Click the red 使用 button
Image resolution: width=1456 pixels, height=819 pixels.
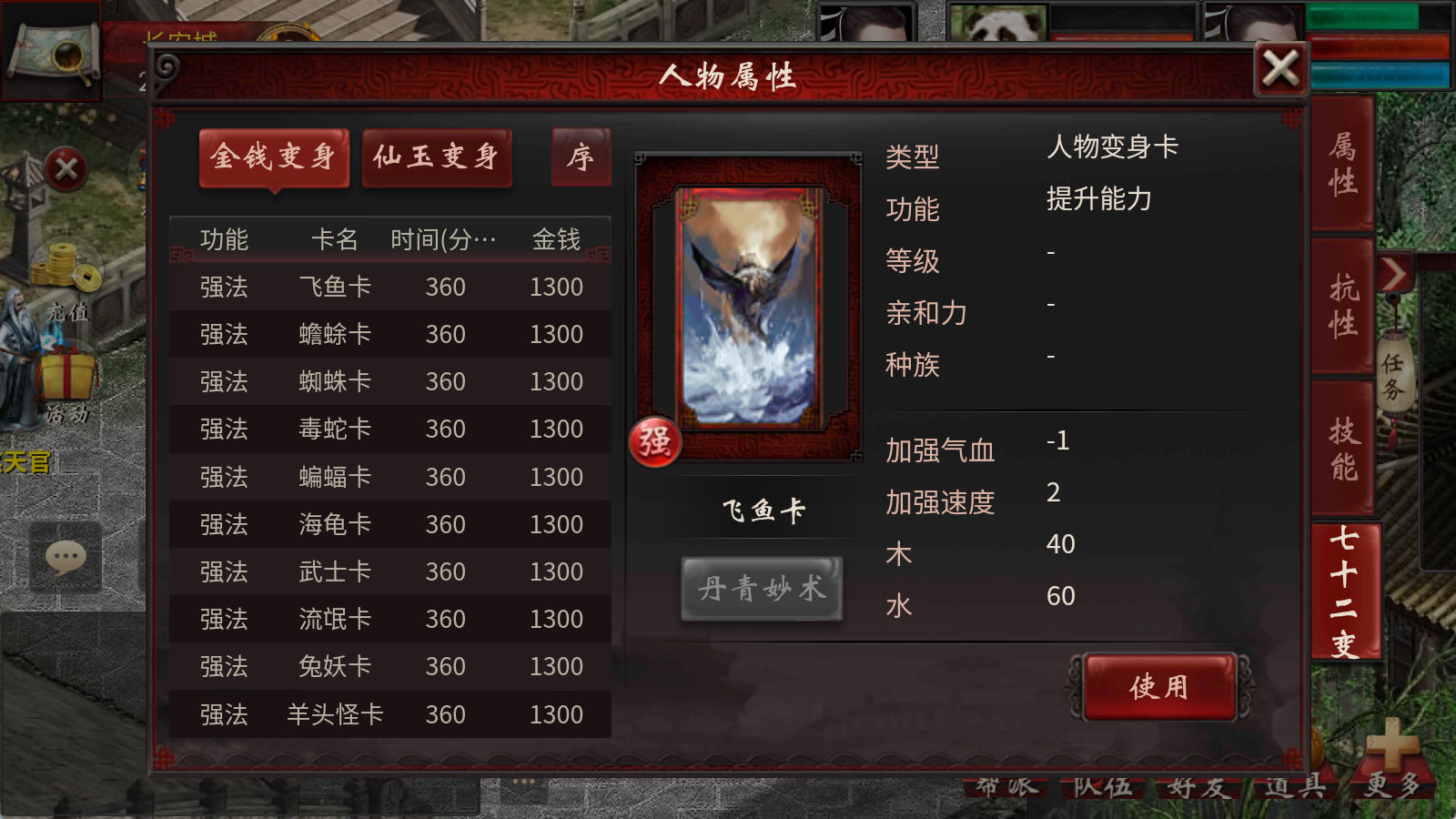[x=1159, y=687]
